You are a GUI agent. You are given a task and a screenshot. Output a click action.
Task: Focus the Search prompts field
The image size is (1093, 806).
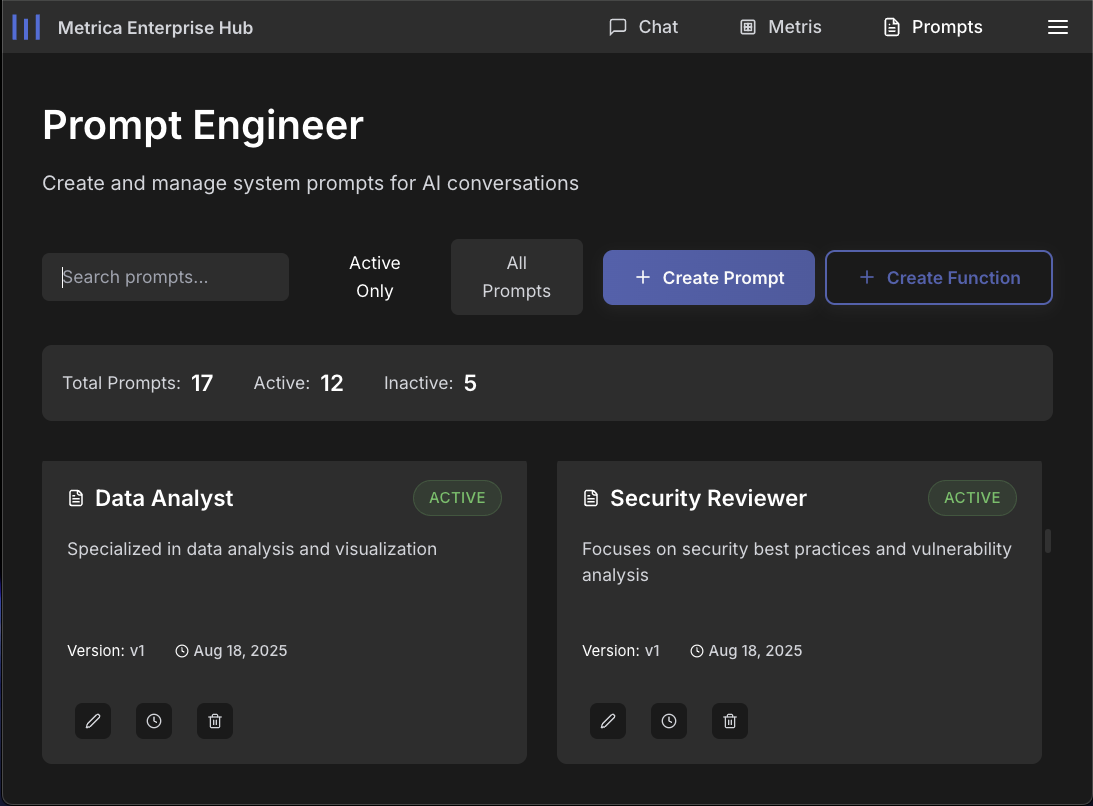coord(165,277)
